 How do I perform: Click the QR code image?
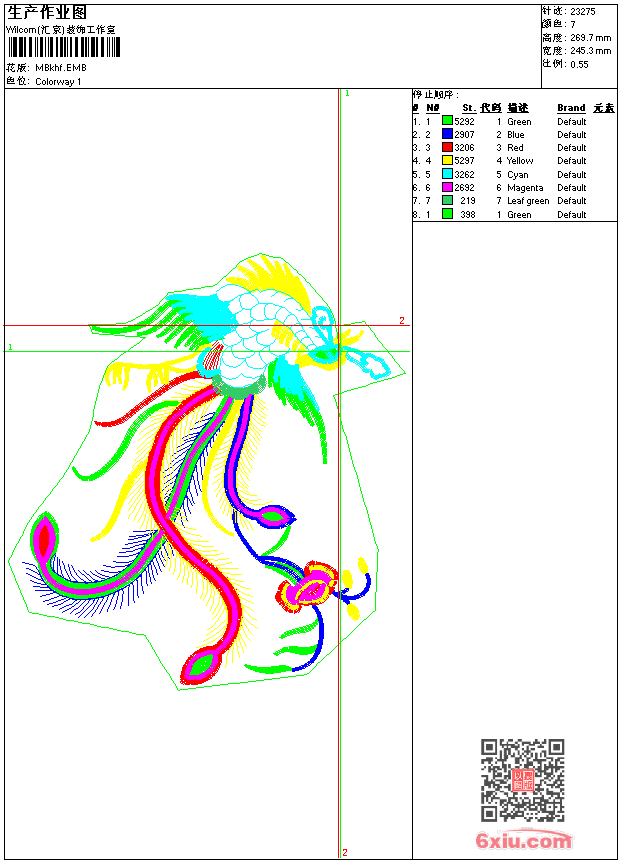523,780
